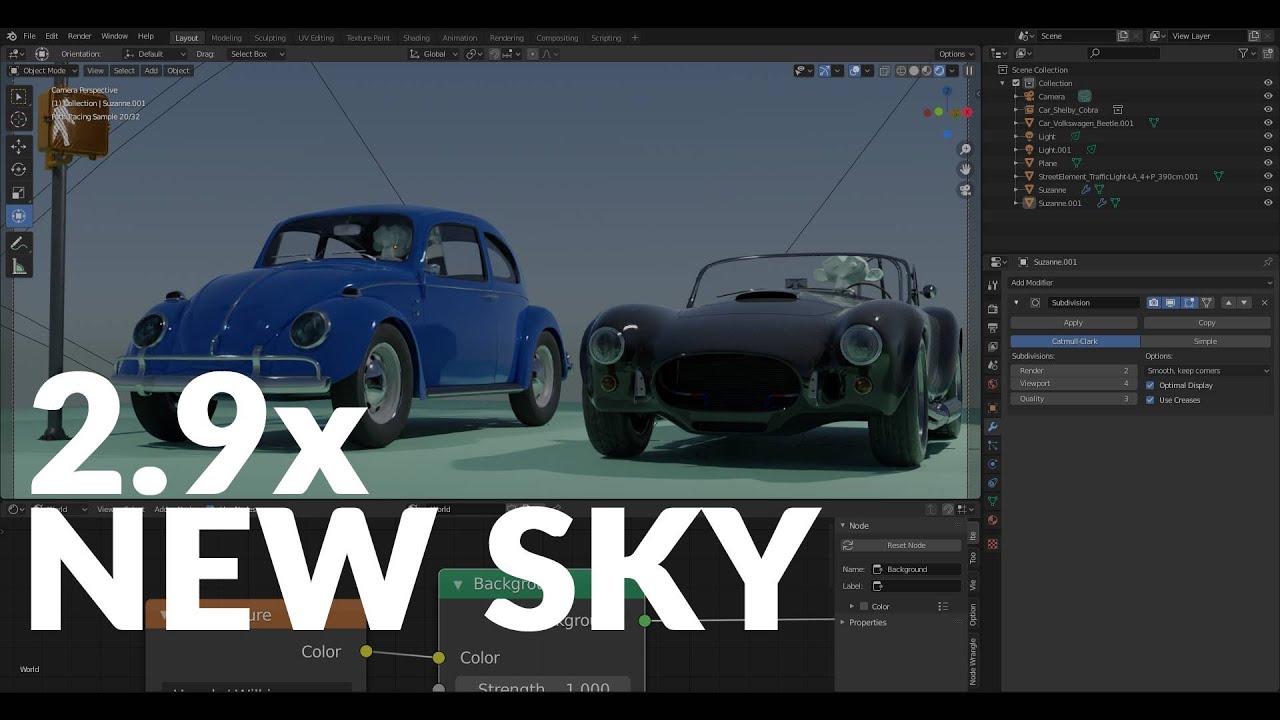Viewport: 1280px width, 720px height.
Task: Activate the Rotate tool
Action: [19, 169]
